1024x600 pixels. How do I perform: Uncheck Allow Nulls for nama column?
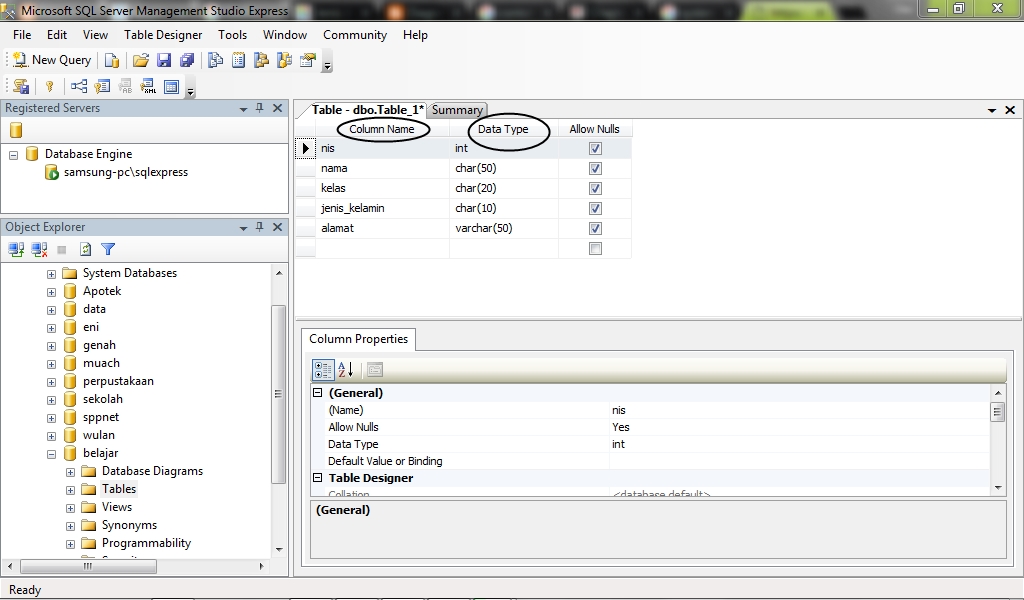[595, 168]
